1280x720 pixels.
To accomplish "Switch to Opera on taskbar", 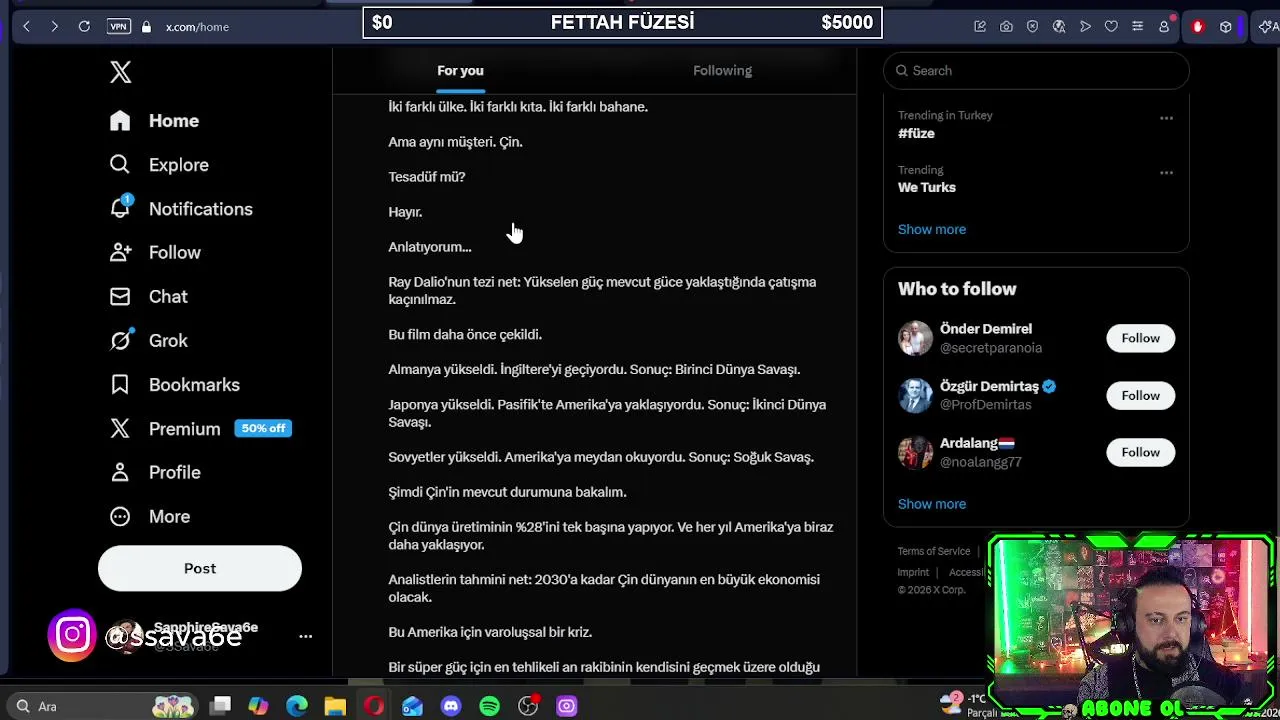I will click(374, 706).
